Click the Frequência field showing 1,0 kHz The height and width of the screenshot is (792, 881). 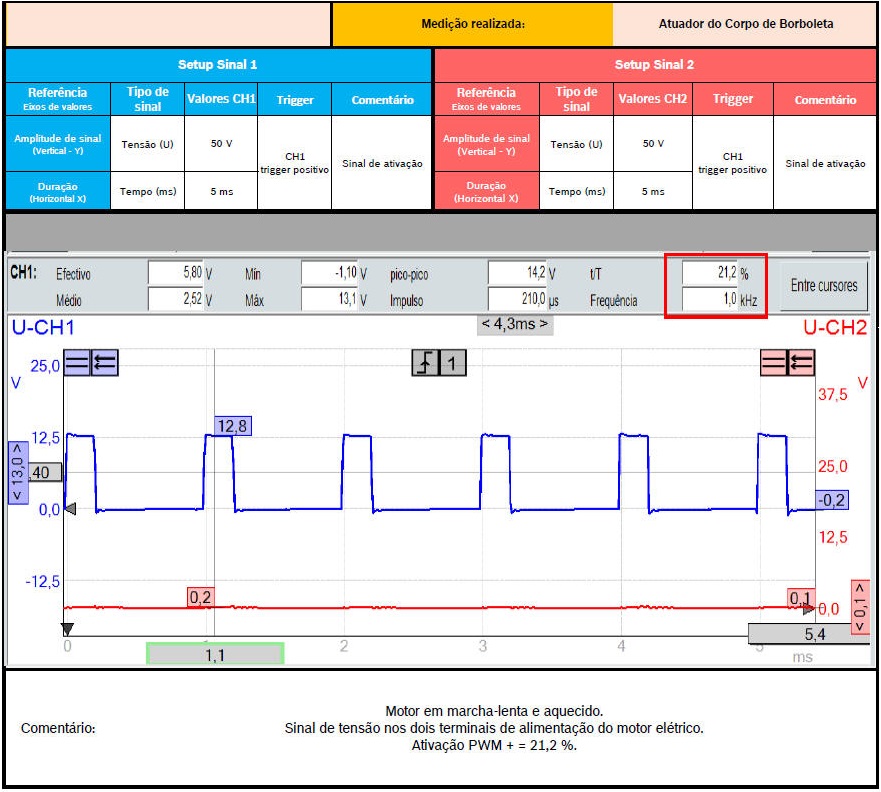click(x=710, y=299)
